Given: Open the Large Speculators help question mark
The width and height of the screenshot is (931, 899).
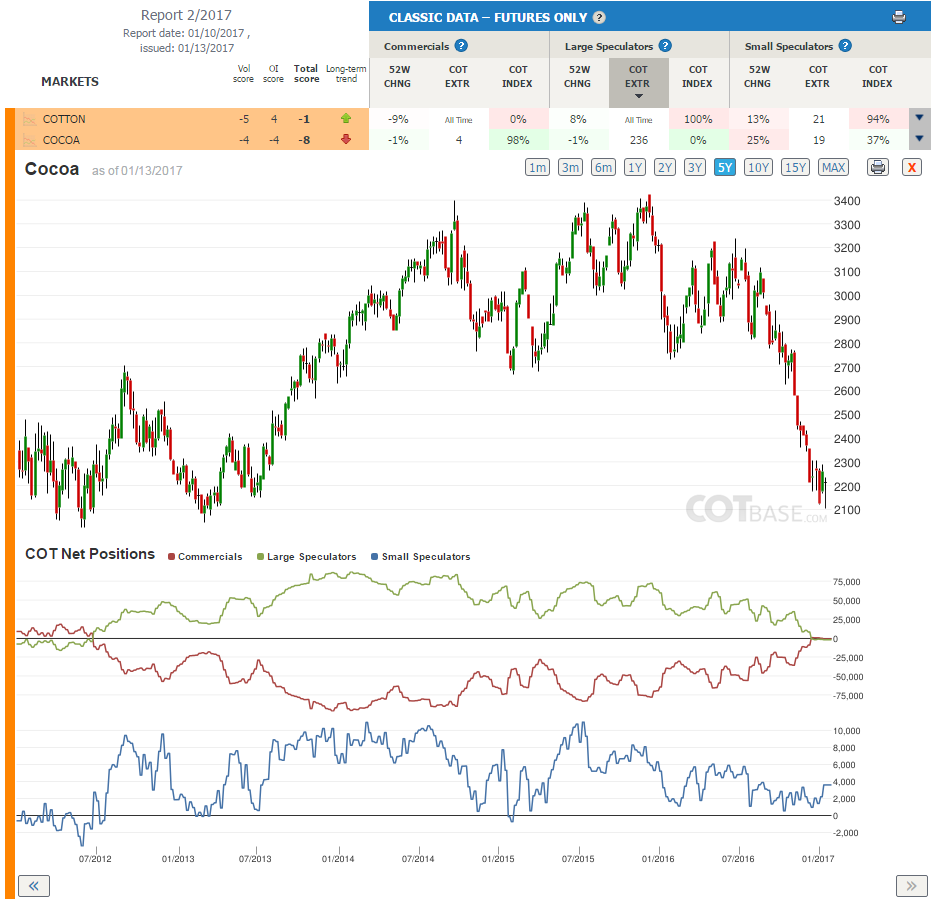Looking at the screenshot, I should 665,46.
